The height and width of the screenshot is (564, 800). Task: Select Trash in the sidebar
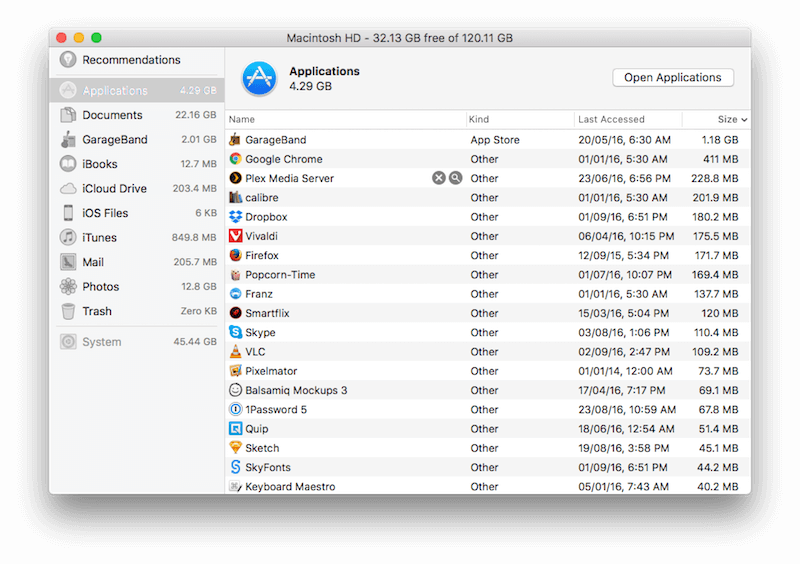97,311
